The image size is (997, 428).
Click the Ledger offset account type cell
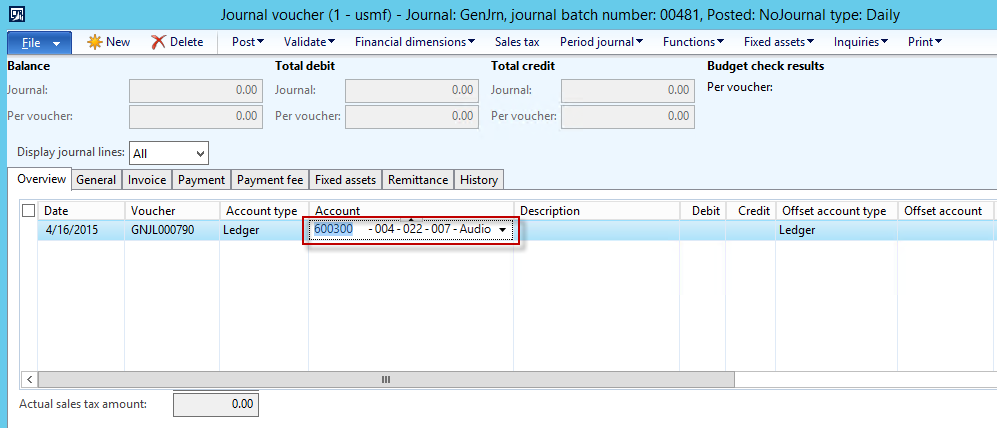(837, 230)
